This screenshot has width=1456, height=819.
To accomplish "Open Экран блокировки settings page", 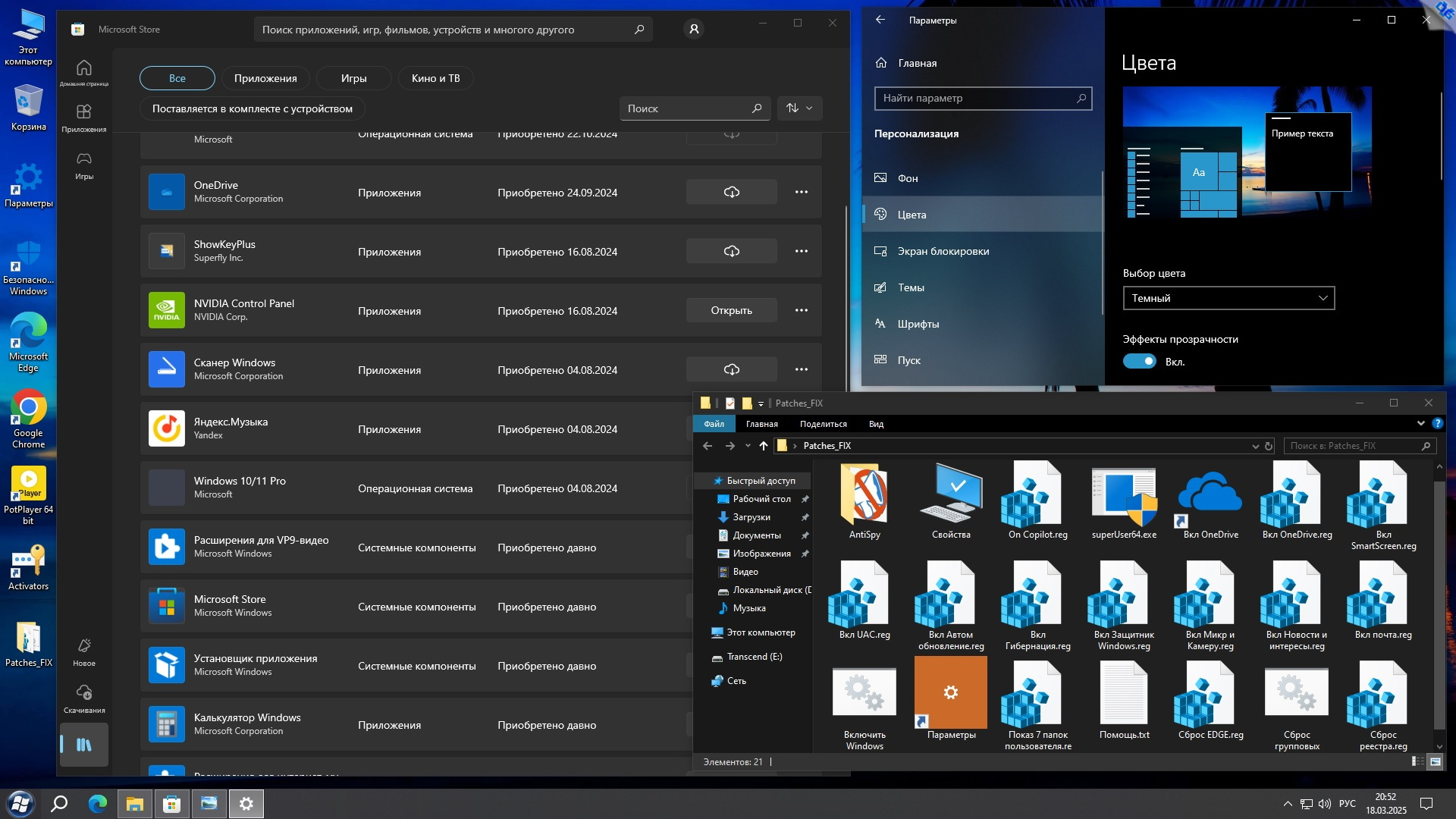I will coord(943,251).
